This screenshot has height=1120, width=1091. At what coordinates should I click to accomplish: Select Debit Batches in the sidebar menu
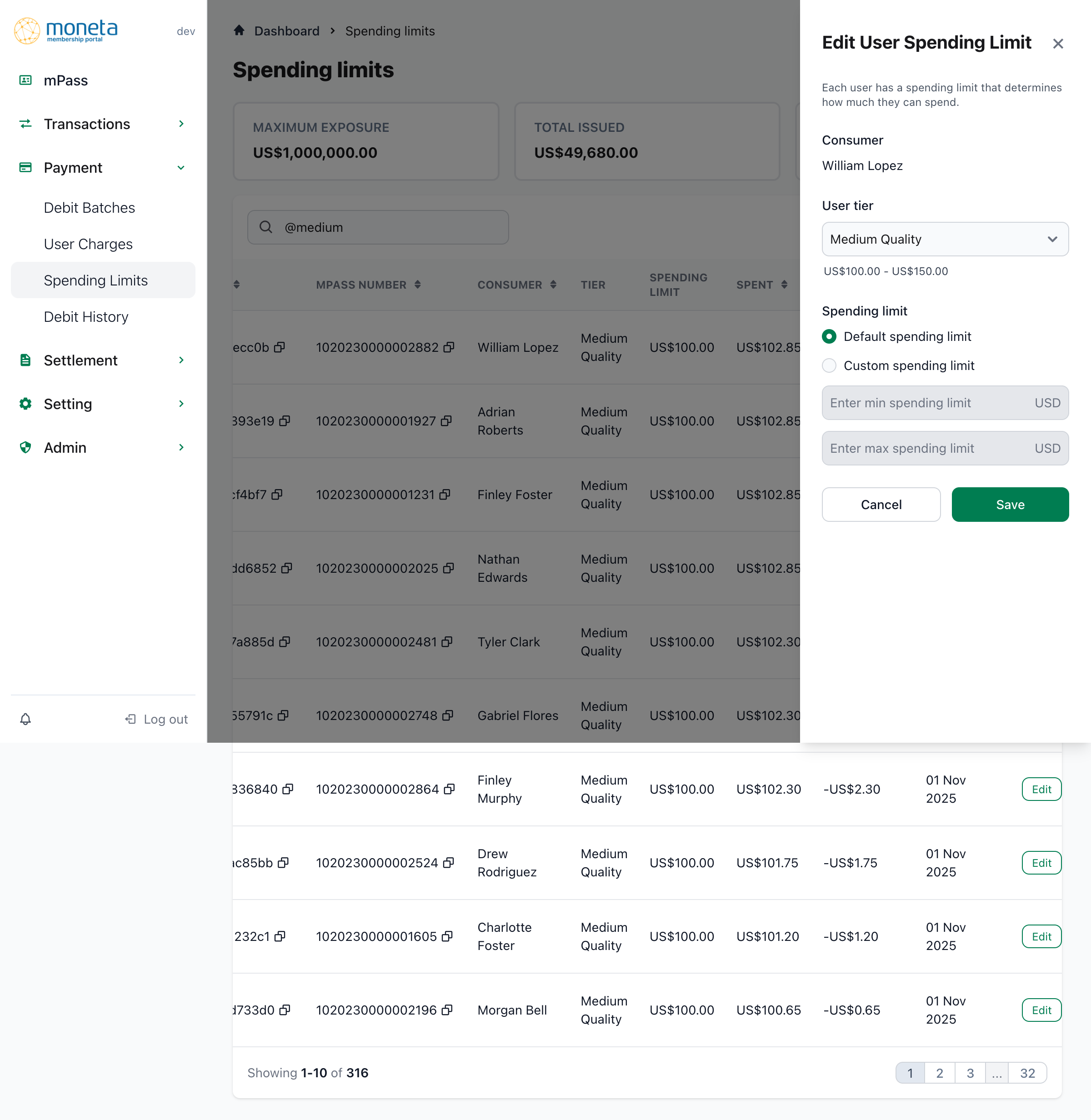point(90,207)
